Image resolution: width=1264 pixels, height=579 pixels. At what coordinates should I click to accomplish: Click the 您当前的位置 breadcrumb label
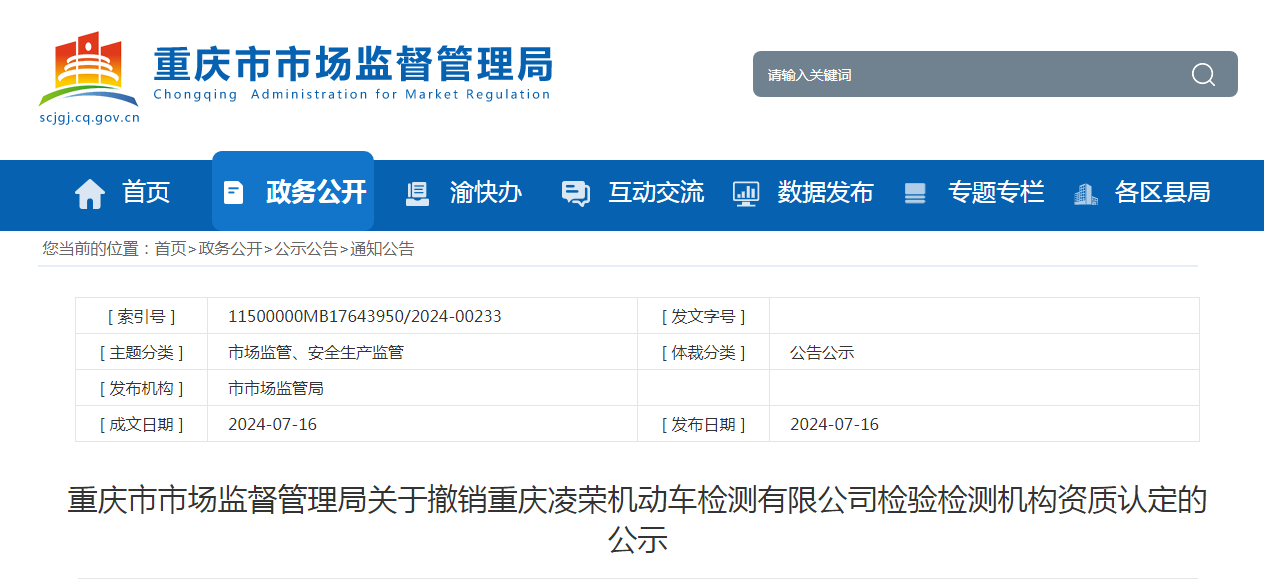97,249
